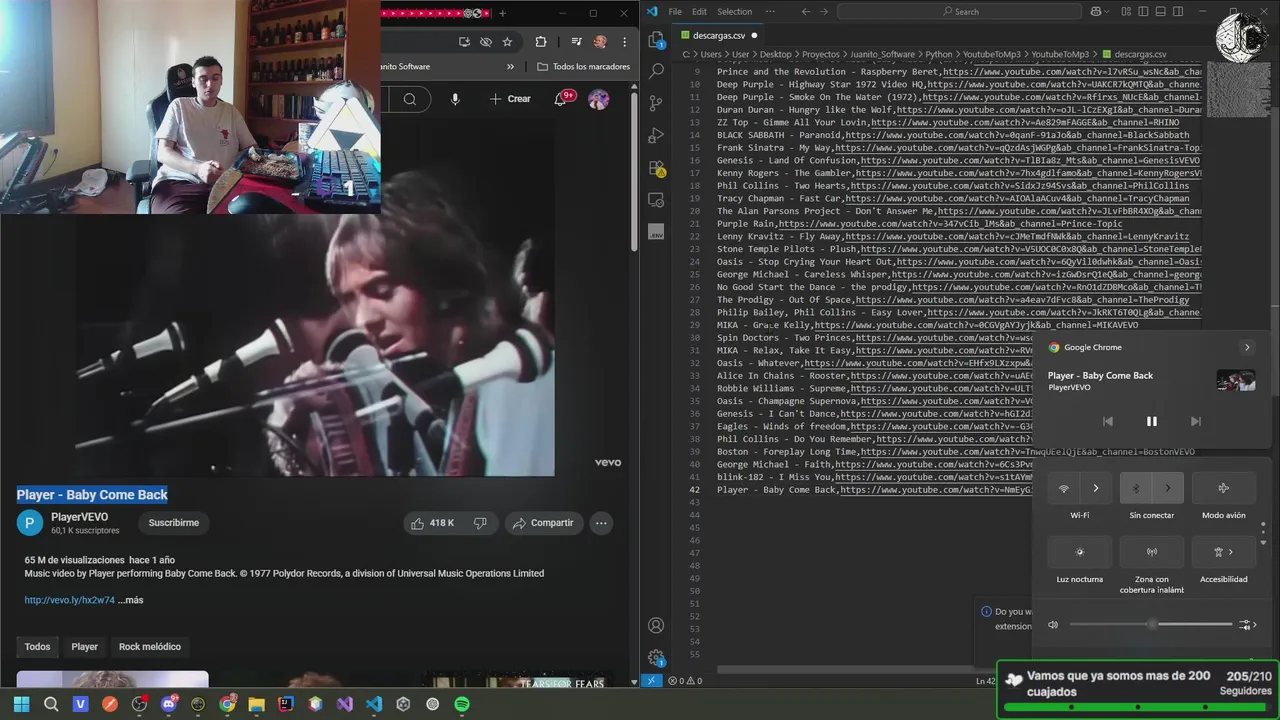Open Visual Studio from the taskbar
Screen dimensions: 1280x720
pyautogui.click(x=344, y=704)
